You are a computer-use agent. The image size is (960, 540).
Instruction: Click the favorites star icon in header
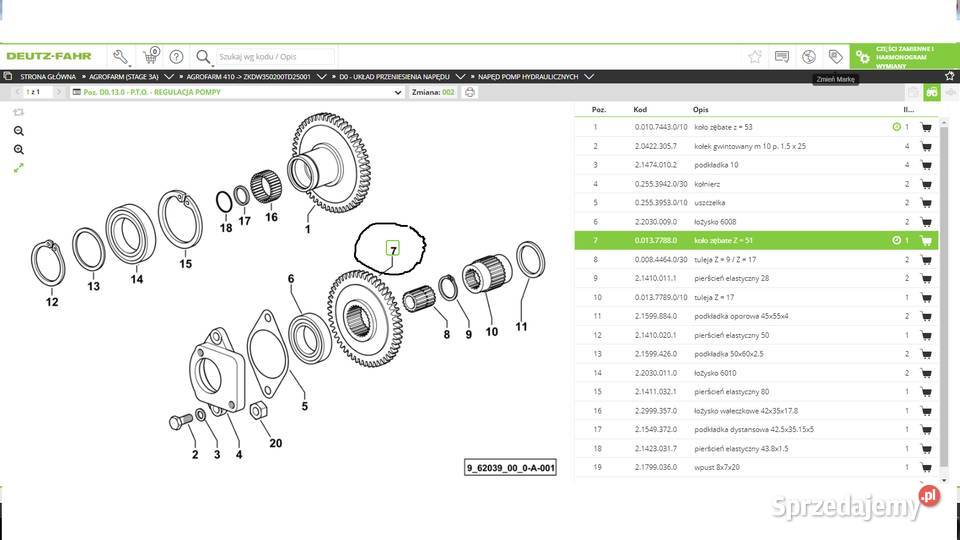click(755, 57)
